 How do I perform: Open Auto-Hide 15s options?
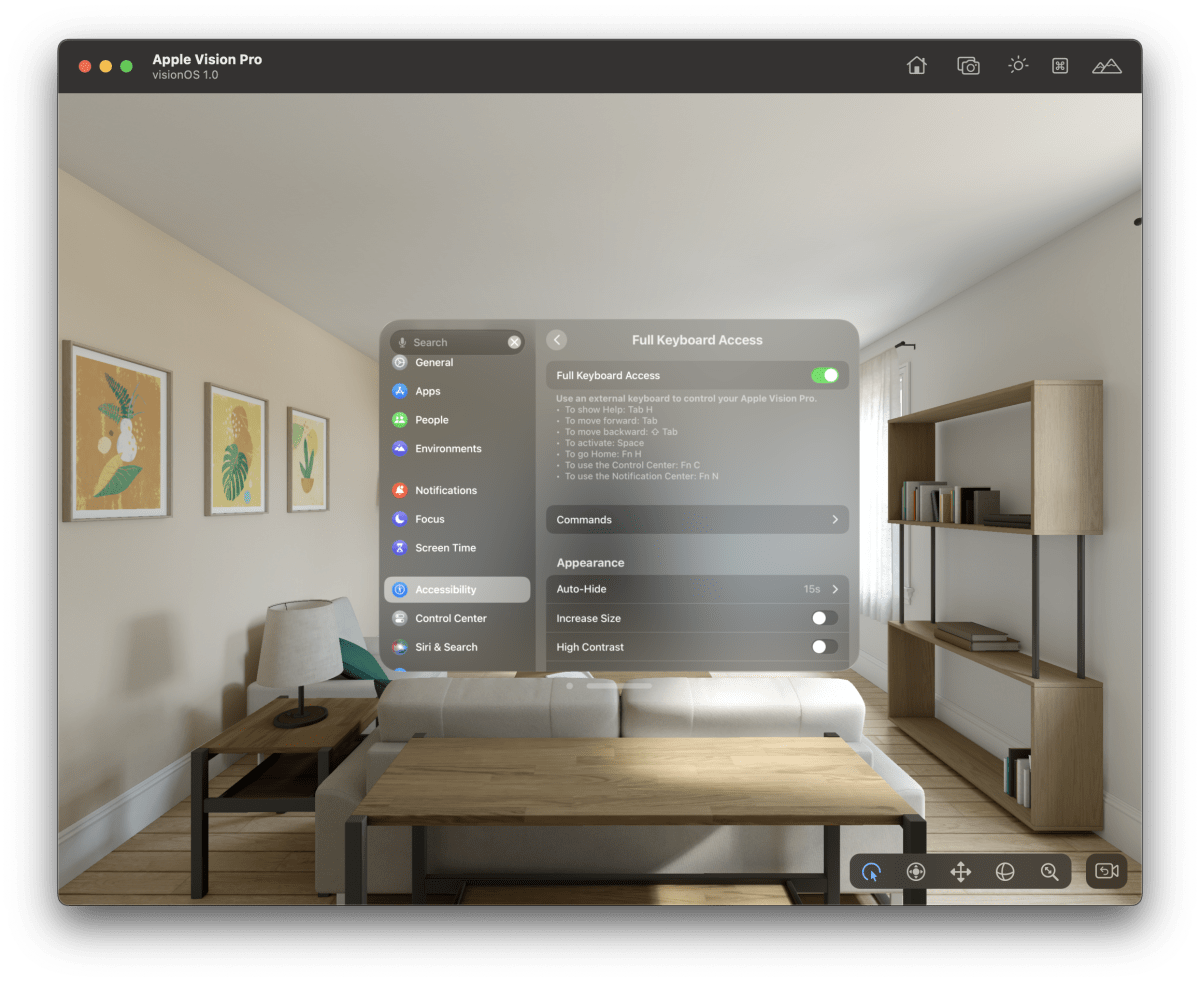[x=697, y=589]
